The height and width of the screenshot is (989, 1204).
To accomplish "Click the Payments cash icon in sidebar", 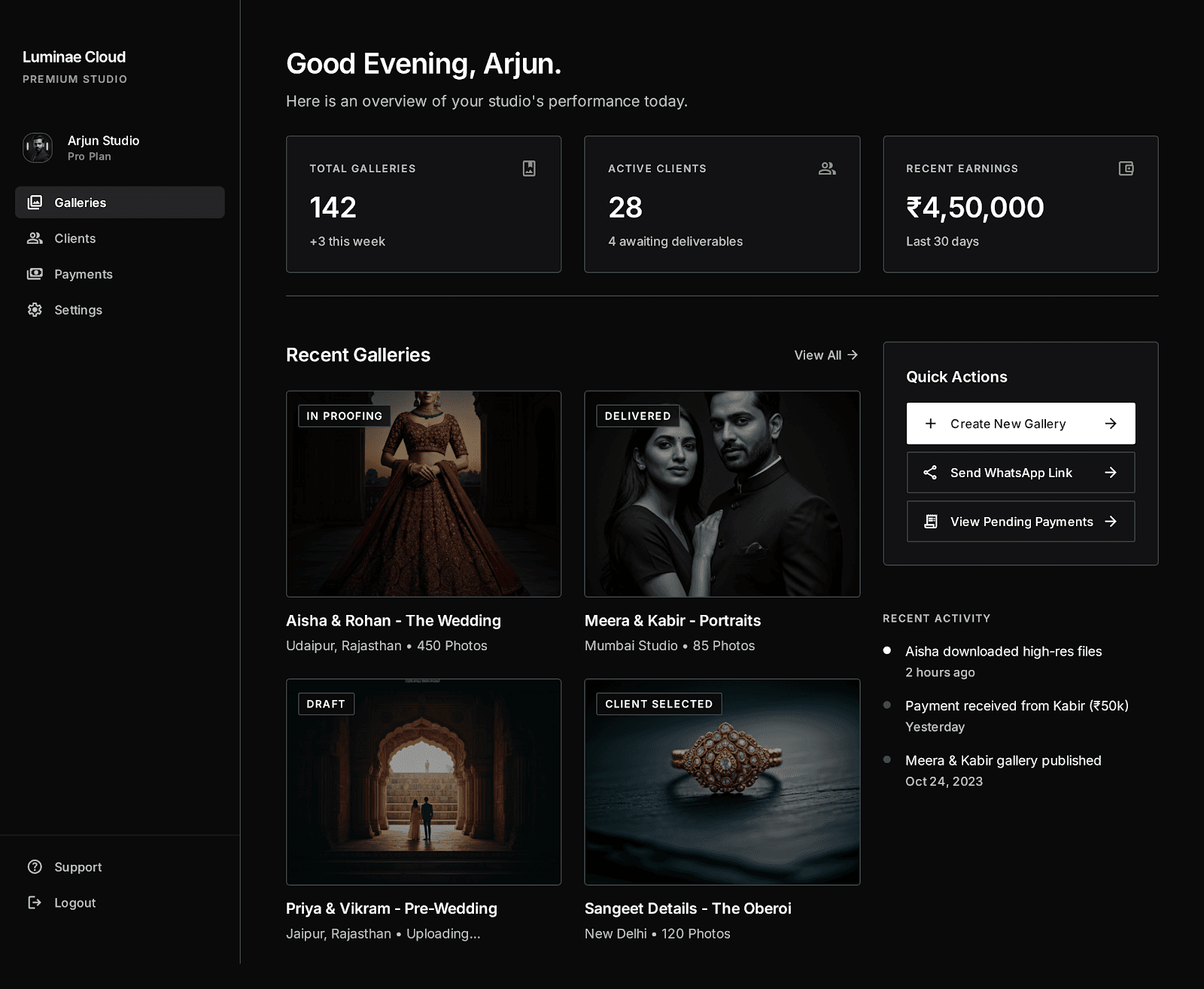I will point(35,274).
